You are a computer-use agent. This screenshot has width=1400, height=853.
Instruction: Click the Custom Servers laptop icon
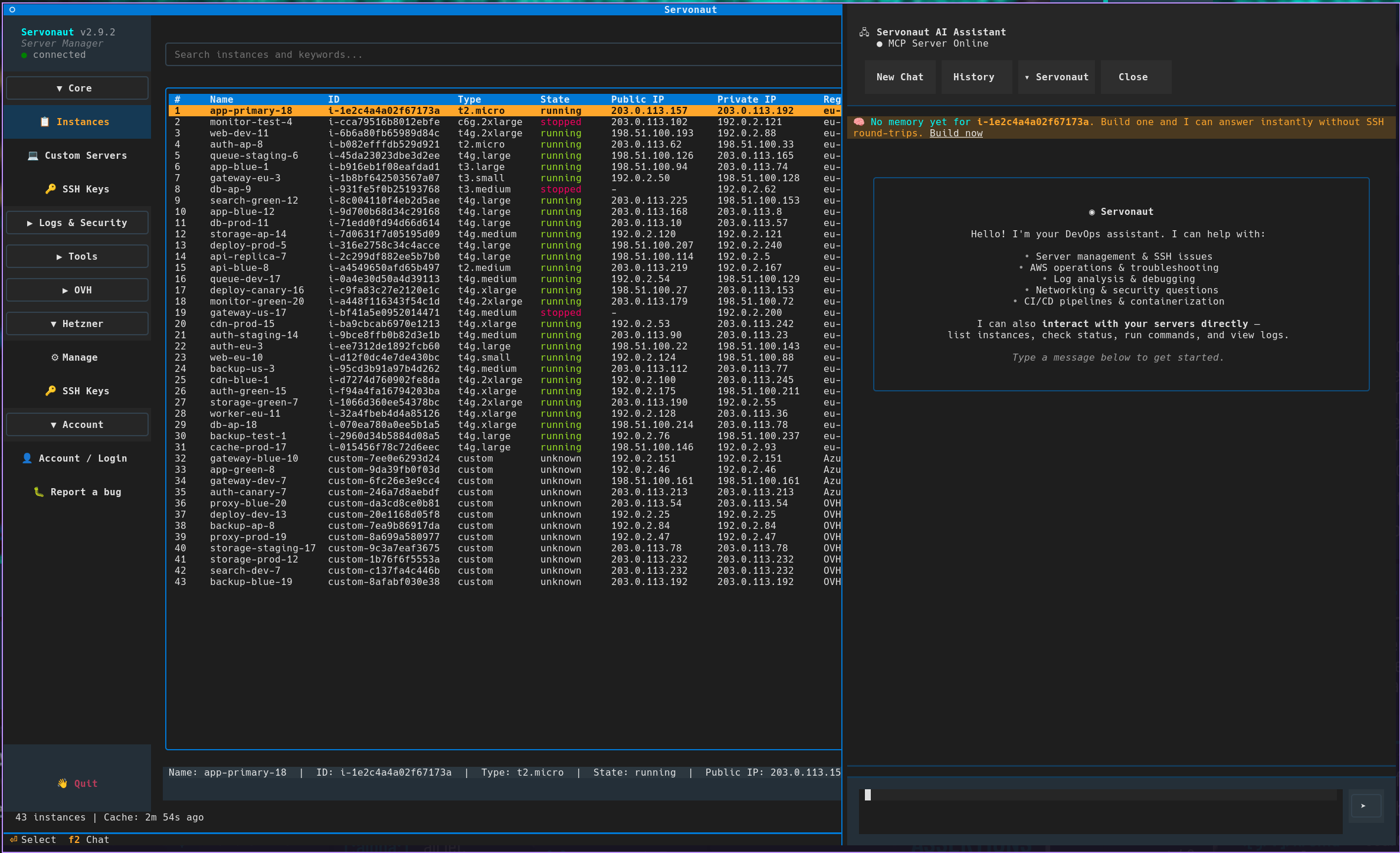click(33, 155)
